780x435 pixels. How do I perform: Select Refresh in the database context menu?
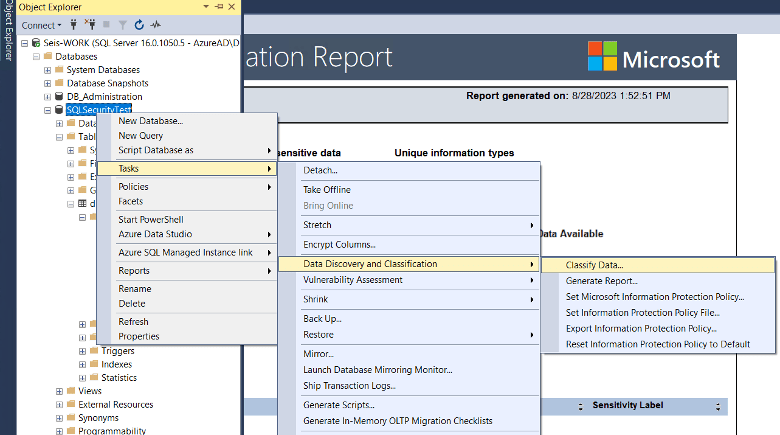[187, 322]
